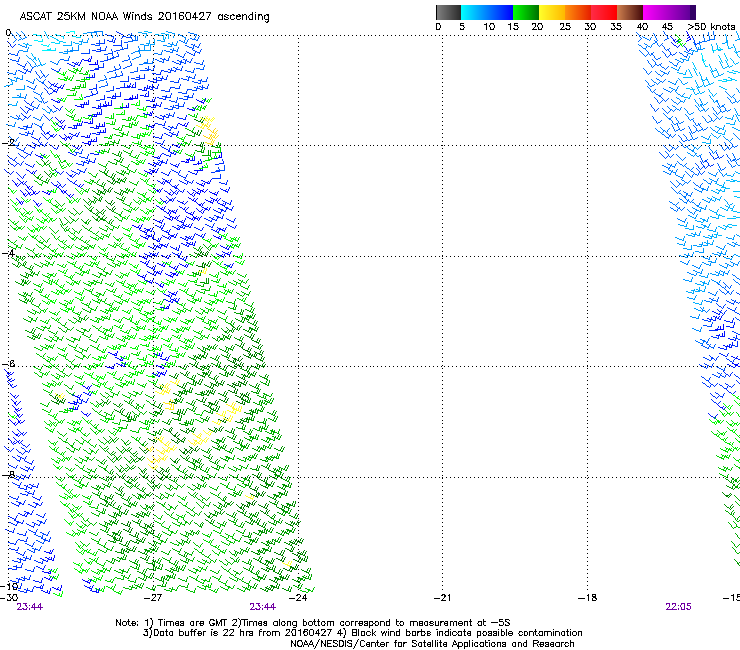Click the legend label '35'
The width and height of the screenshot is (740, 650).
click(x=616, y=27)
